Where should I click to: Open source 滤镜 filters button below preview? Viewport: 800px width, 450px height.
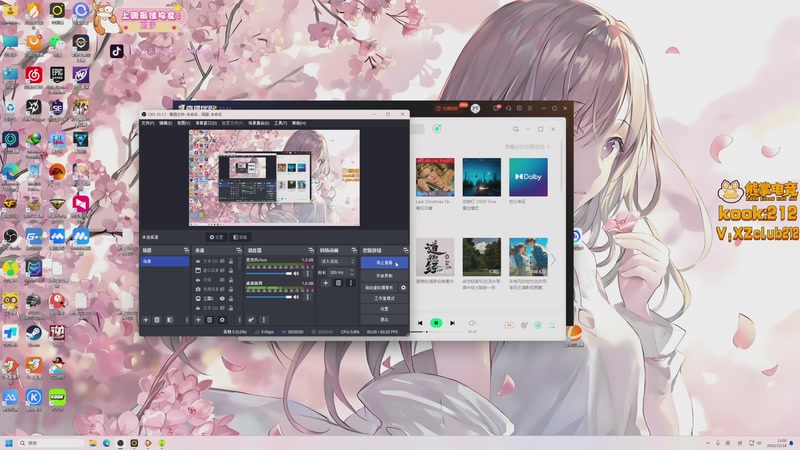tap(239, 237)
